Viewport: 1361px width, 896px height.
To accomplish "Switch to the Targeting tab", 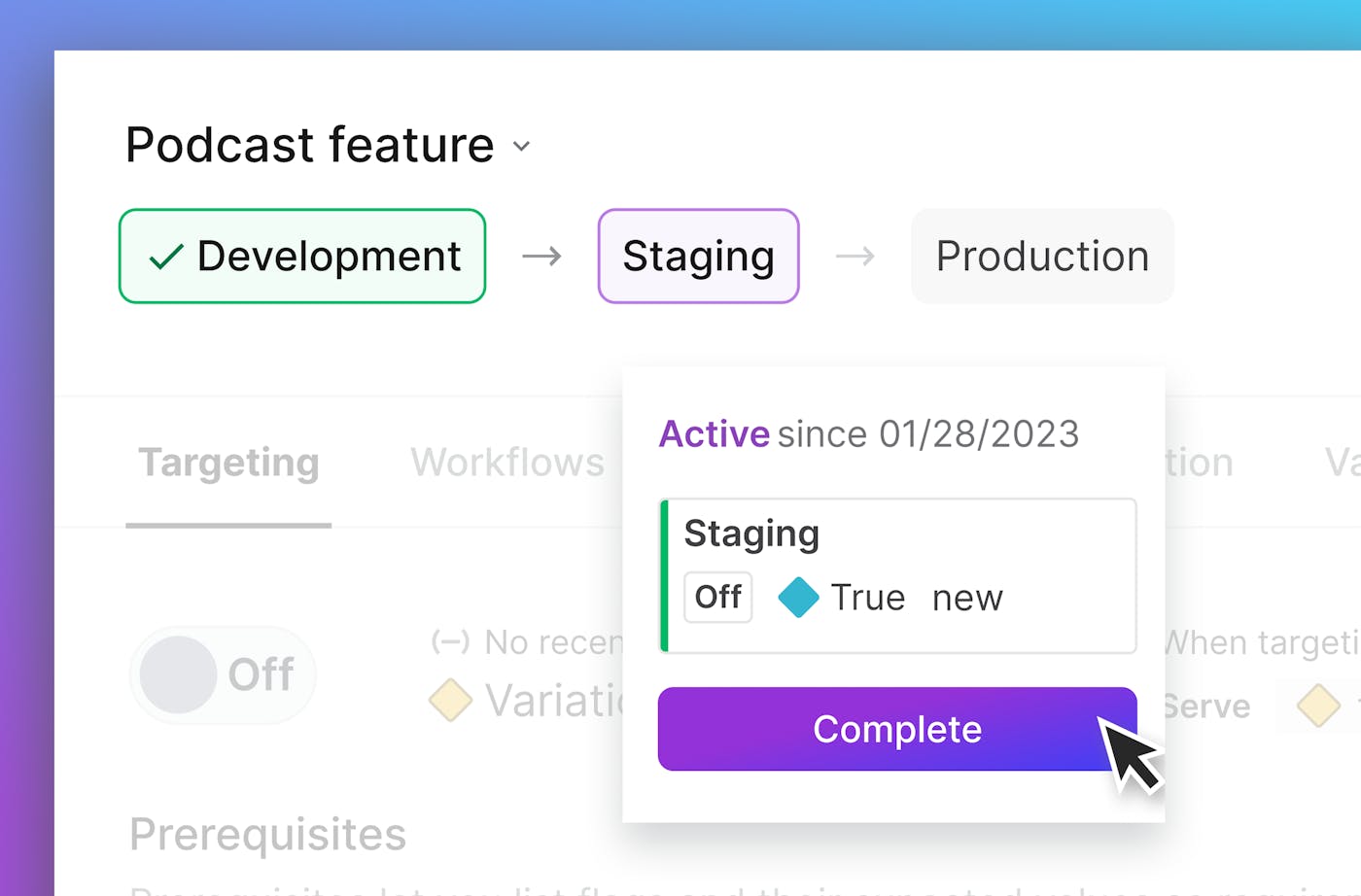I will tap(228, 463).
